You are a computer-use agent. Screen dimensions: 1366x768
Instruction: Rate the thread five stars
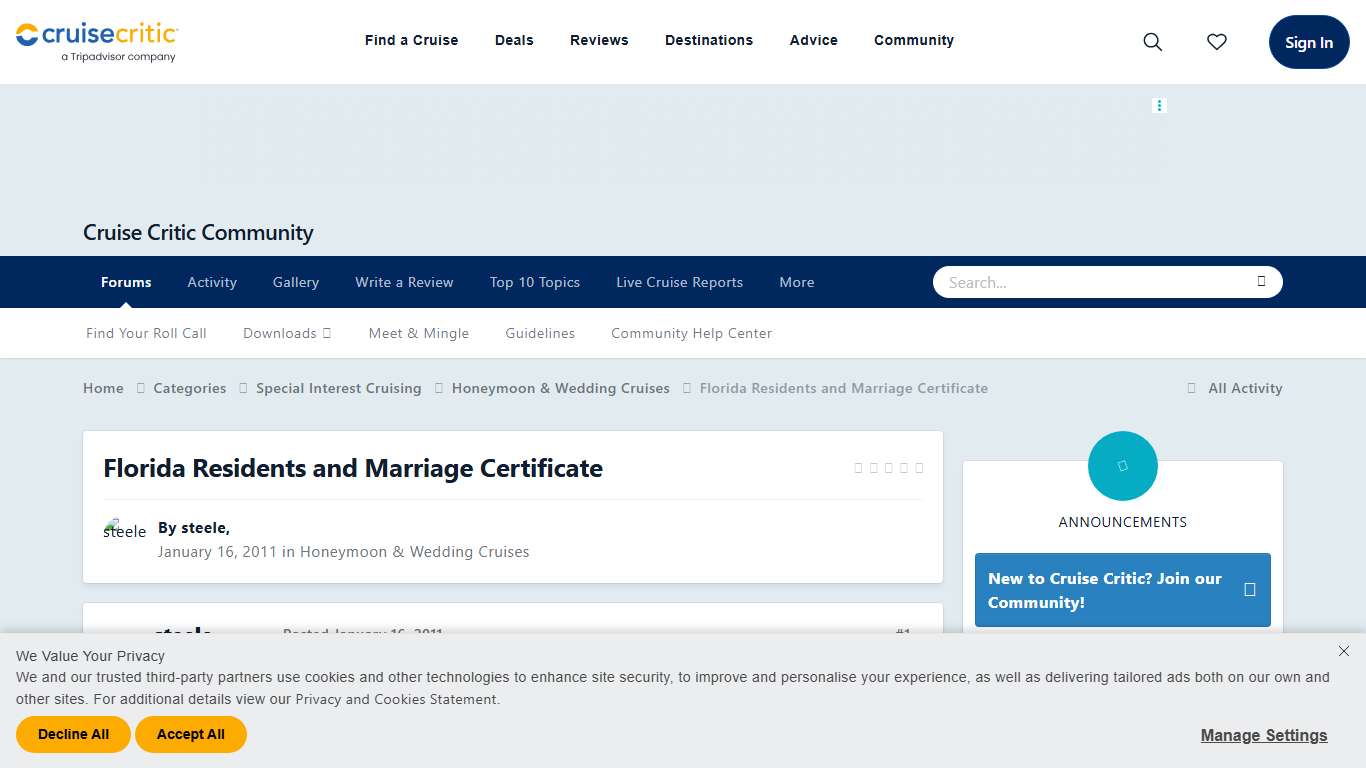(918, 467)
